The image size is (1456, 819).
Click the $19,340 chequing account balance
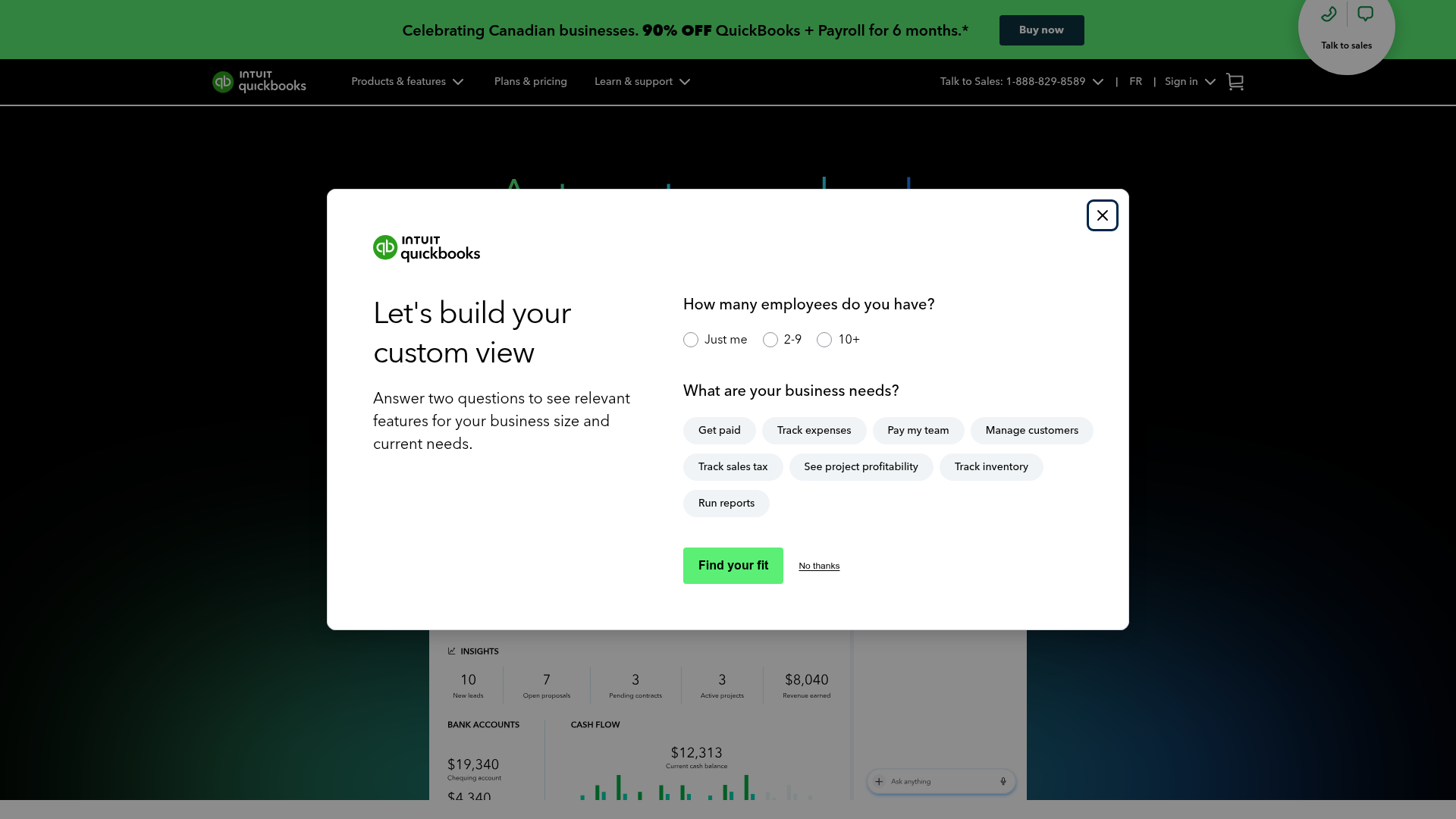point(473,764)
